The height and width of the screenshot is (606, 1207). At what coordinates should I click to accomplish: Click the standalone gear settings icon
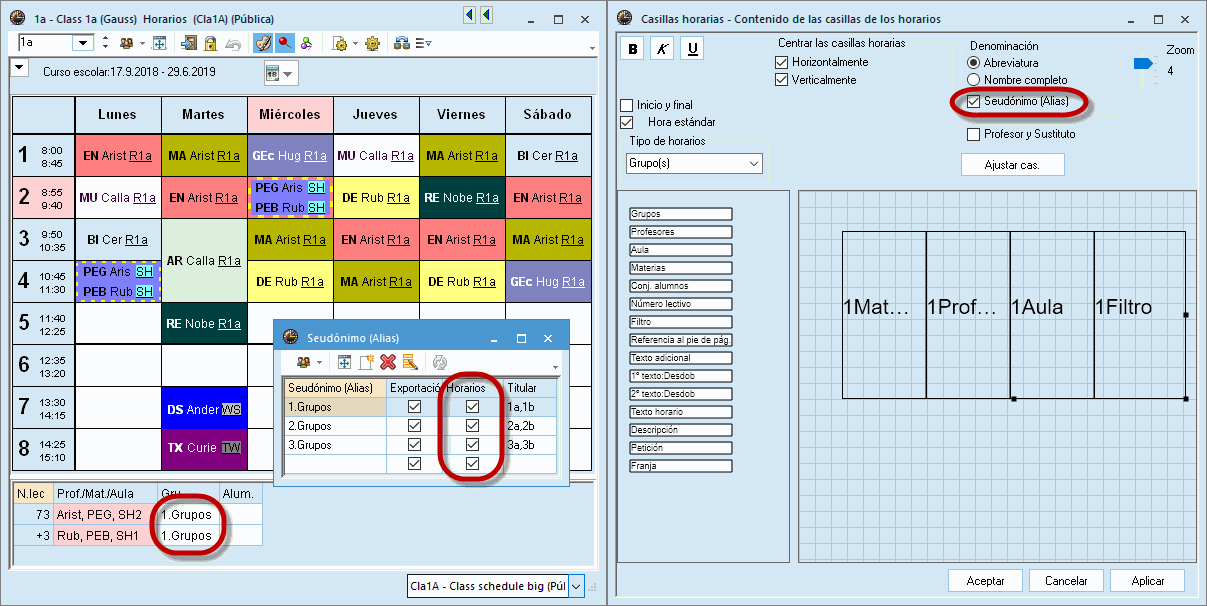tap(372, 43)
